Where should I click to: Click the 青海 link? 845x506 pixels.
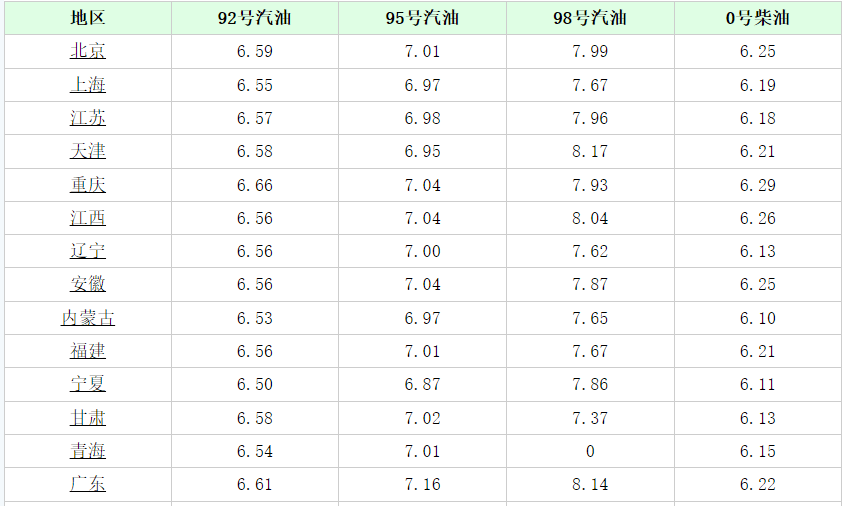tap(88, 451)
